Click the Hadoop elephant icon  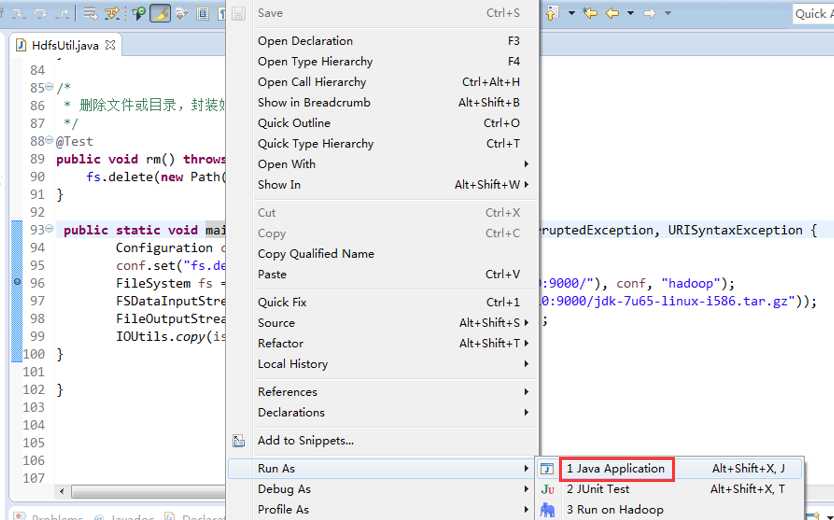point(547,510)
